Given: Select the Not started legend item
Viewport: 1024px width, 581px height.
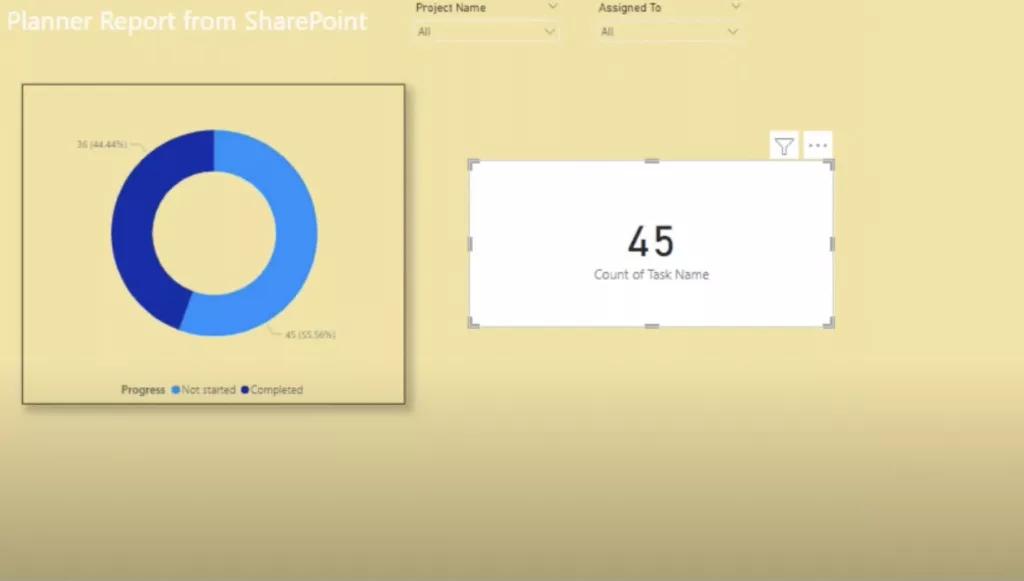Looking at the screenshot, I should pos(203,390).
